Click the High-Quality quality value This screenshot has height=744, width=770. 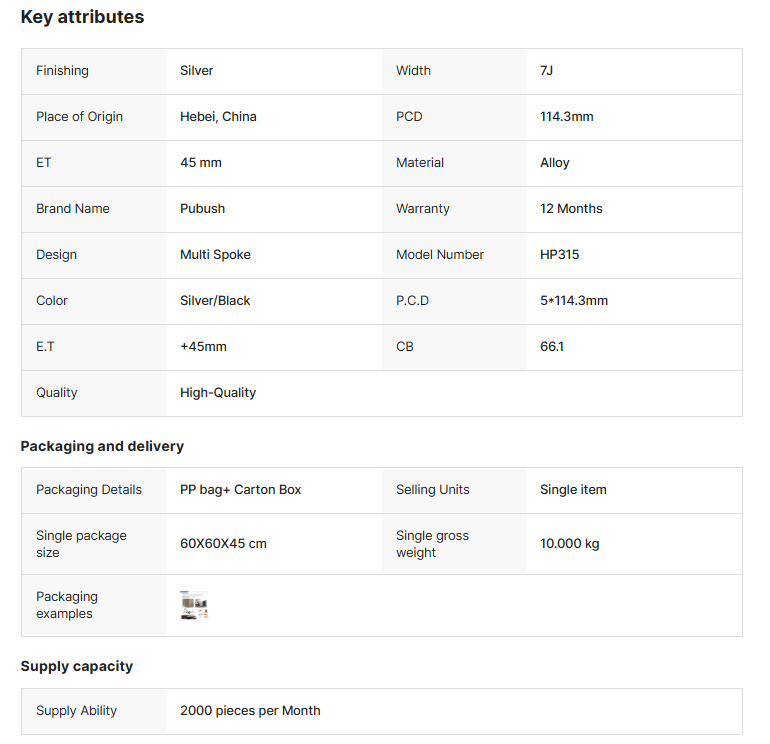(218, 393)
